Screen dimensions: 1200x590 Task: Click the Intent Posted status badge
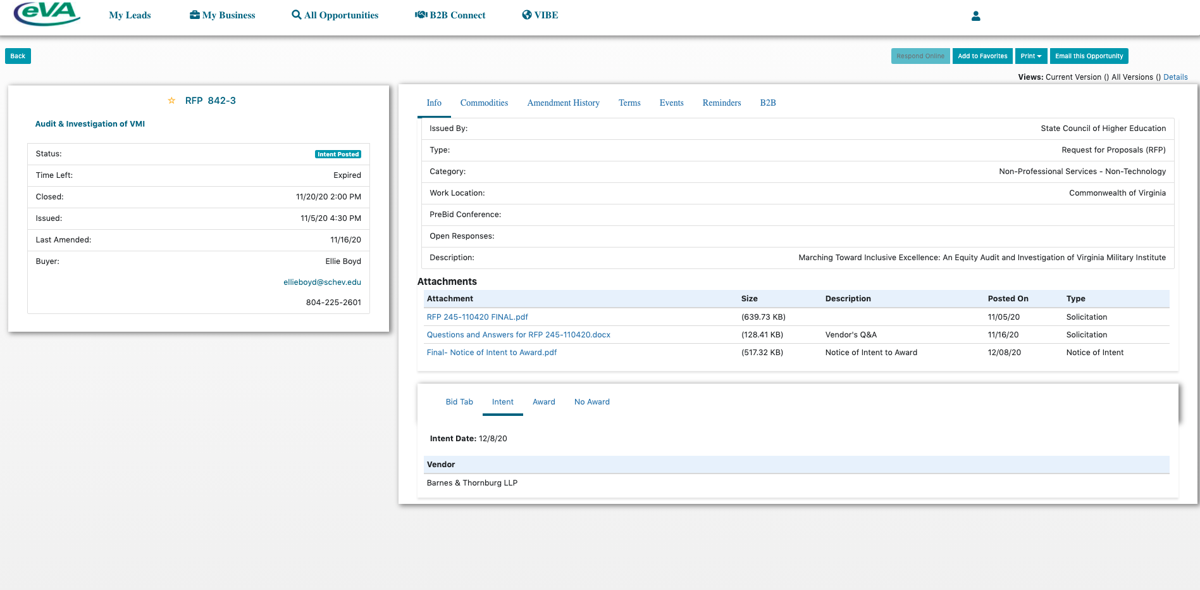click(x=338, y=154)
